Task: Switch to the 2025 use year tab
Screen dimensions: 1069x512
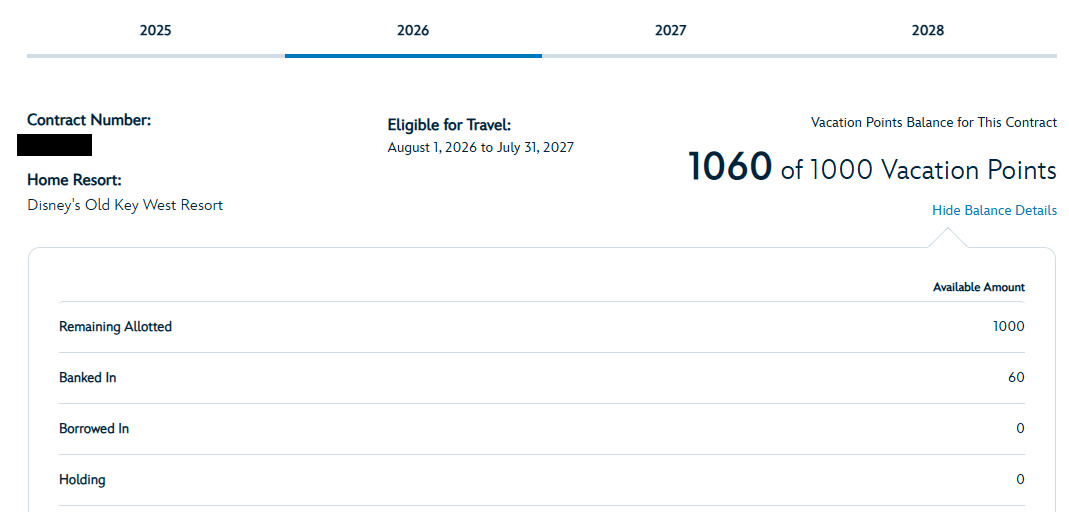Action: point(155,30)
